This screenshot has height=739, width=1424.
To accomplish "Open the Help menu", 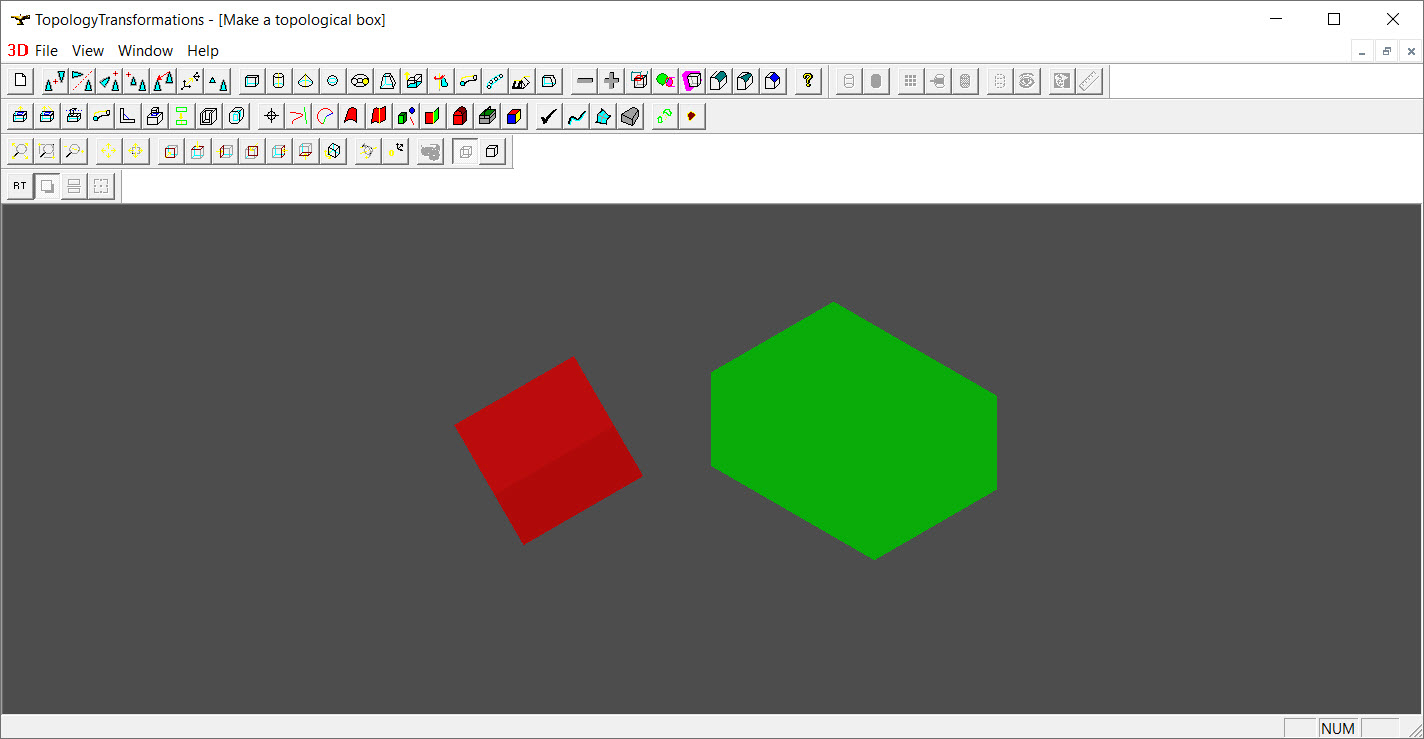I will tap(203, 50).
